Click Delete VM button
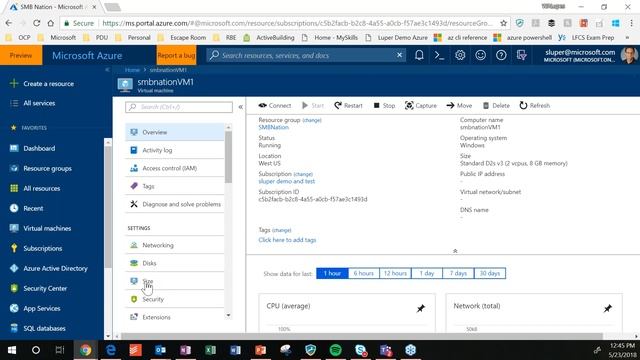Image resolution: width=640 pixels, height=360 pixels. pyautogui.click(x=496, y=106)
